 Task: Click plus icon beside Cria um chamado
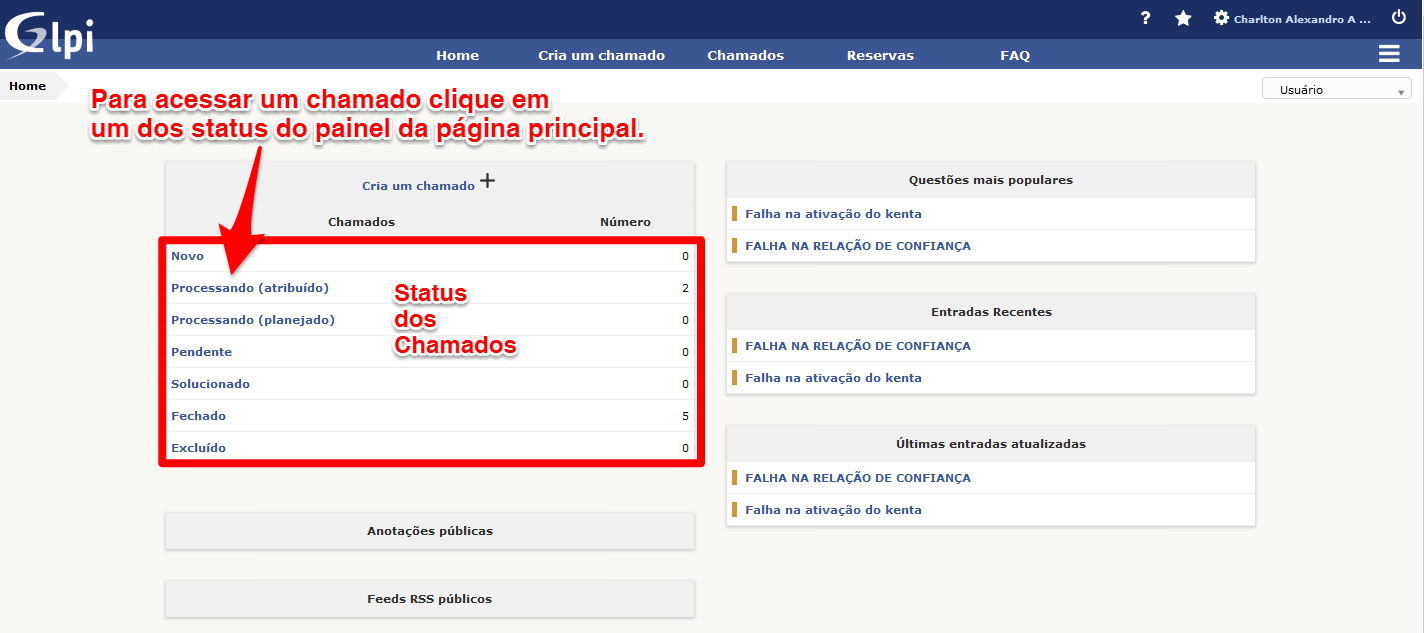tap(487, 181)
